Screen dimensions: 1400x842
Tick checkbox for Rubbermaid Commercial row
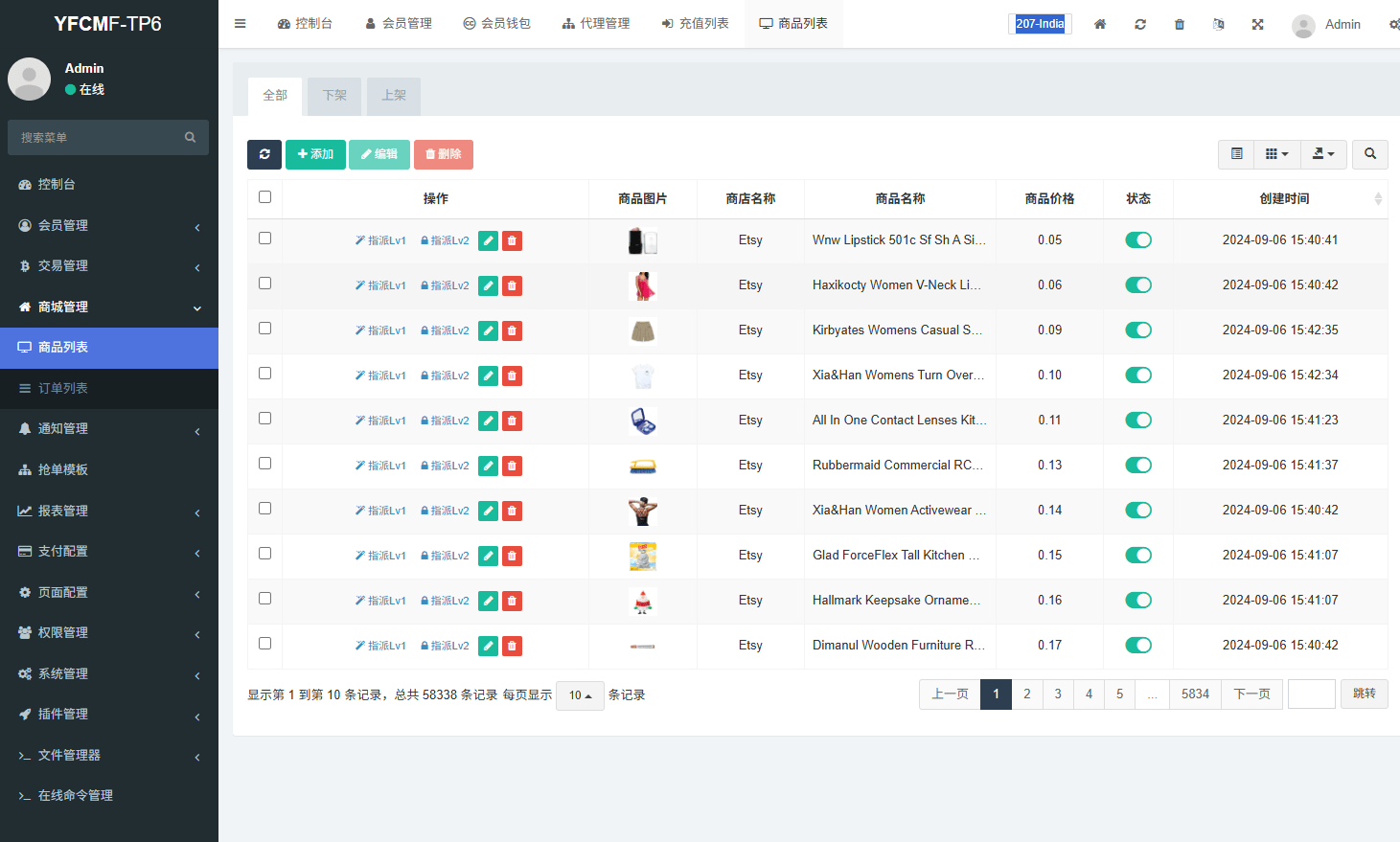coord(265,464)
